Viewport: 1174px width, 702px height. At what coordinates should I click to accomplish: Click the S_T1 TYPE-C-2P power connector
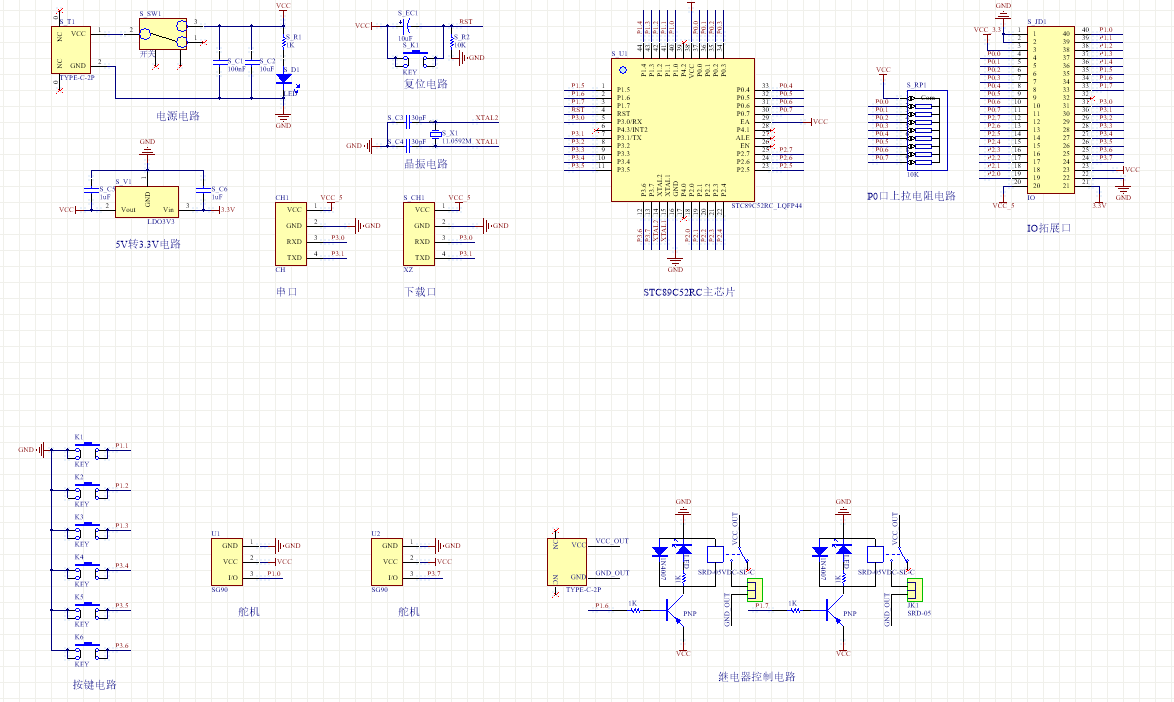(x=73, y=49)
